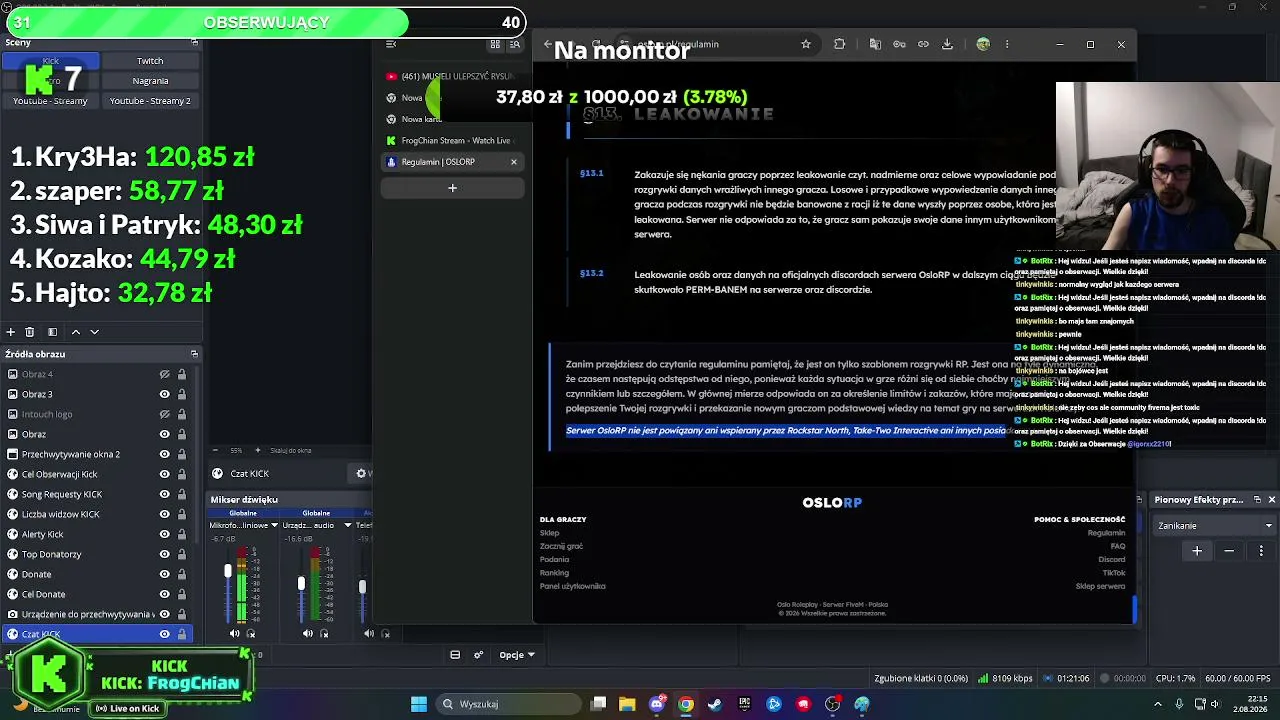Screen dimensions: 1280x720
Task: Adjust the microphone volume fader
Action: 228,571
